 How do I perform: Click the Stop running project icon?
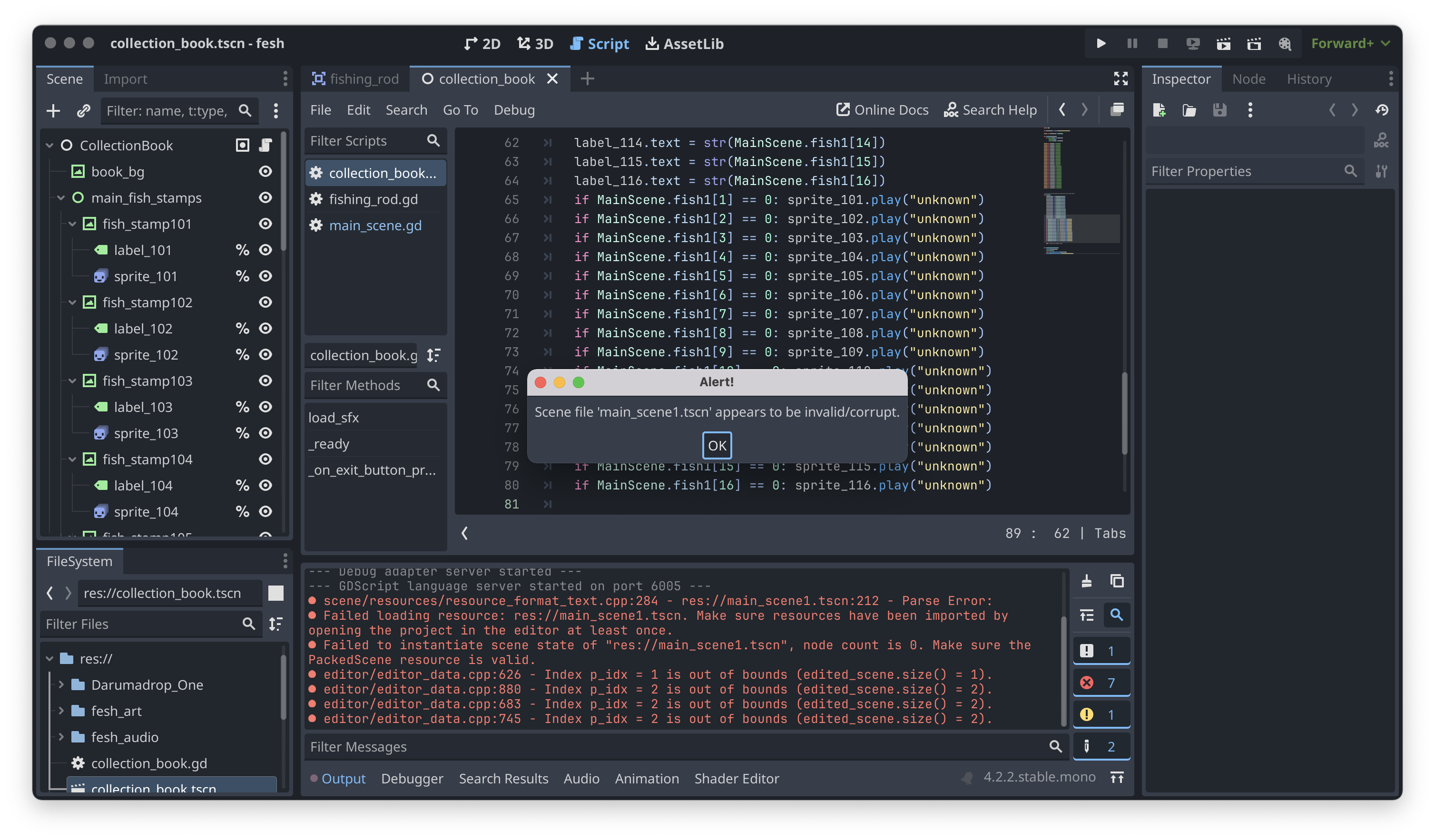tap(1162, 44)
